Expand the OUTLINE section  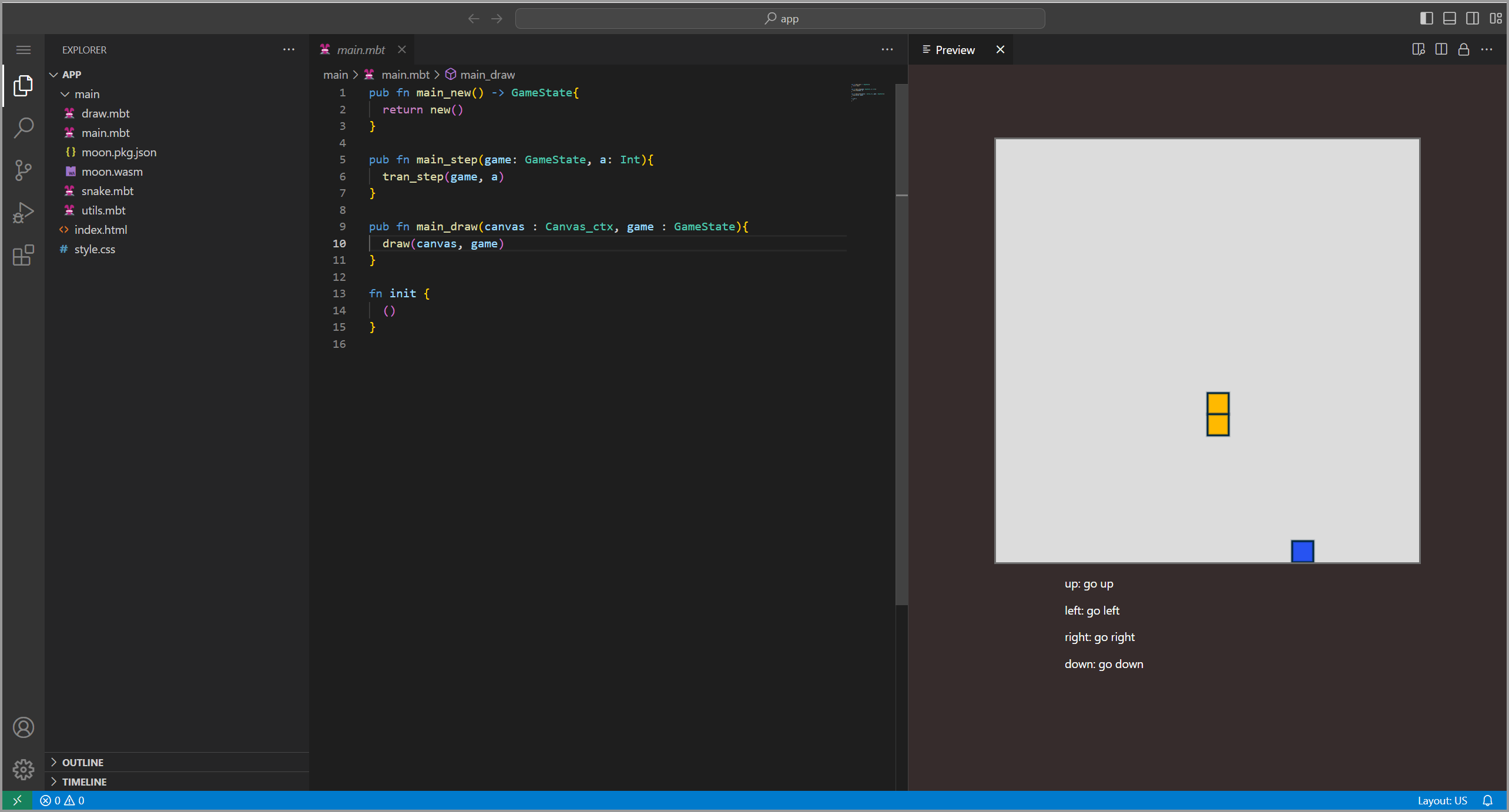point(82,762)
